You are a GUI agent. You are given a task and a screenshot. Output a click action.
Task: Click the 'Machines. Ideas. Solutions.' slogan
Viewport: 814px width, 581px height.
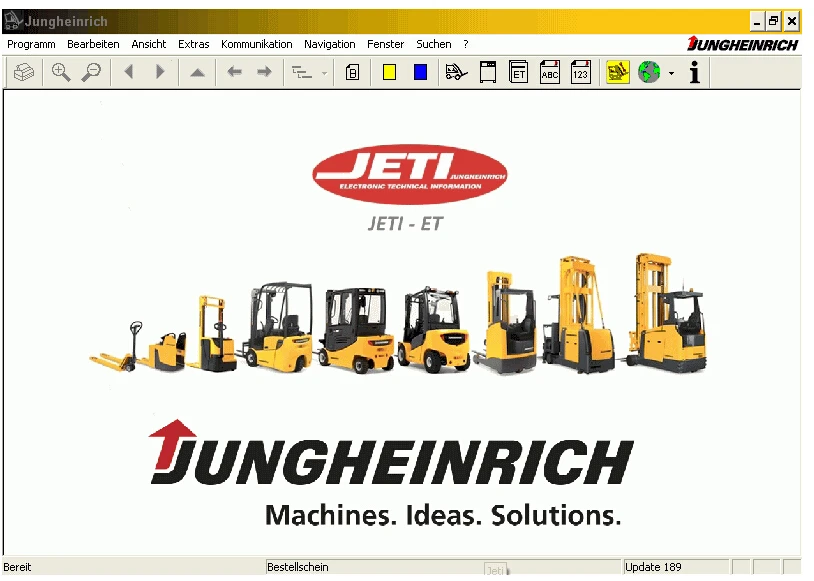[x=443, y=515]
